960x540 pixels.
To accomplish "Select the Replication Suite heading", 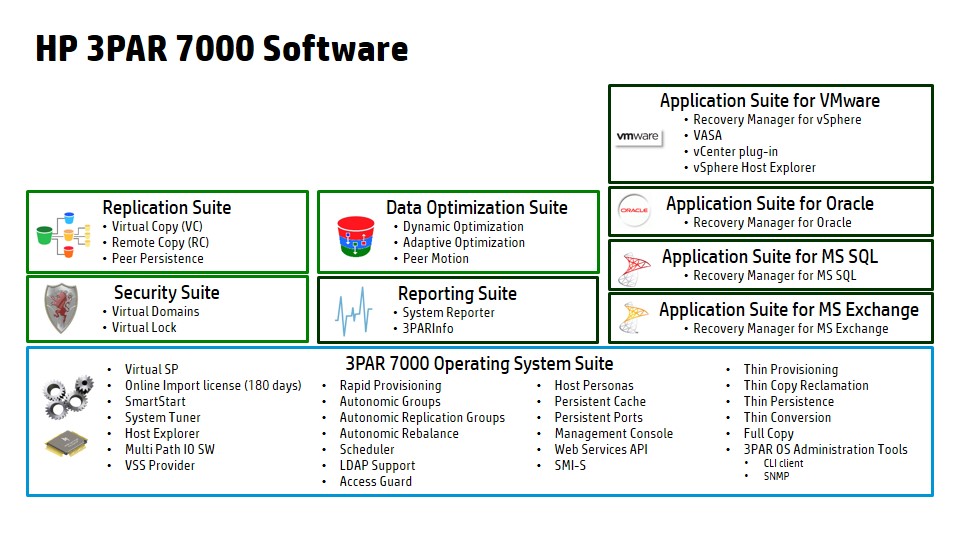I will click(x=167, y=208).
